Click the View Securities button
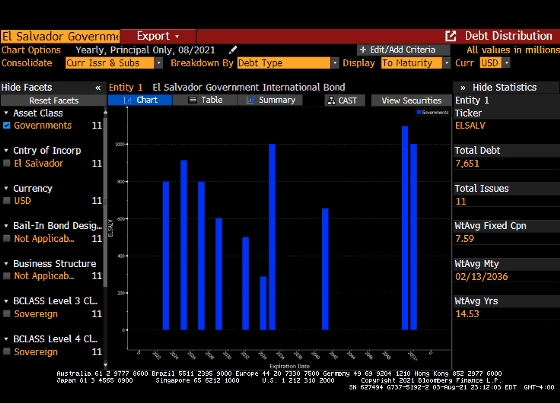 [411, 100]
